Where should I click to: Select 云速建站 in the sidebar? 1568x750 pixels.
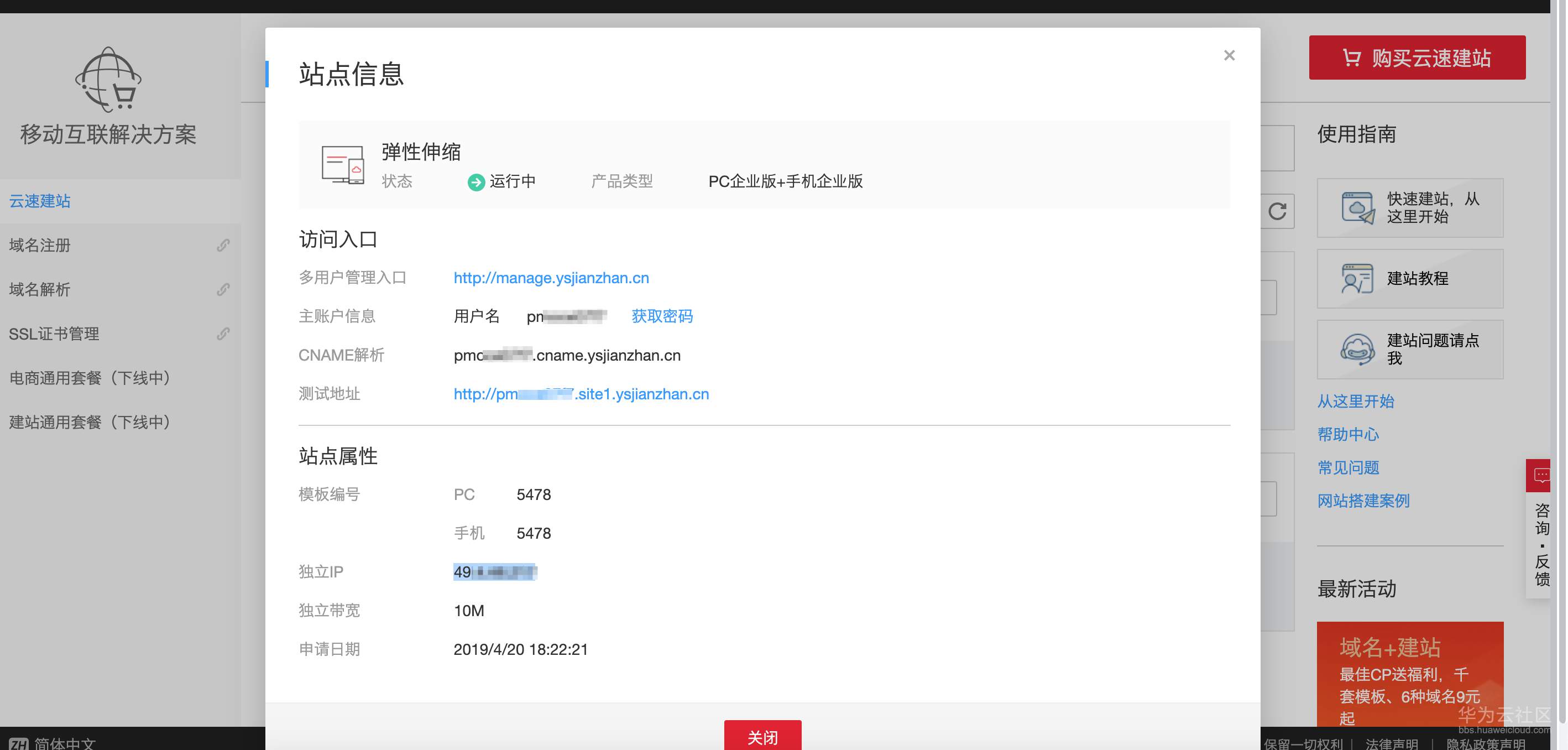[x=40, y=201]
